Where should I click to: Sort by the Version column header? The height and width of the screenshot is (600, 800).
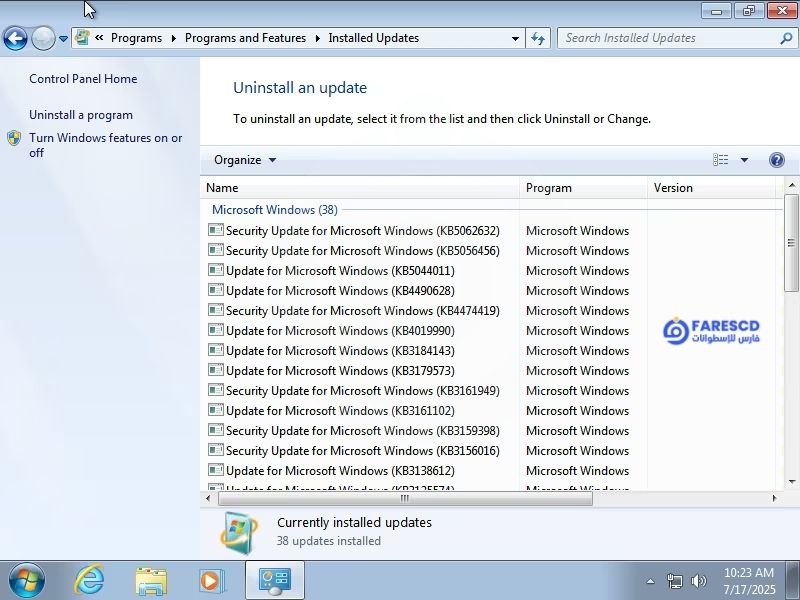712,188
